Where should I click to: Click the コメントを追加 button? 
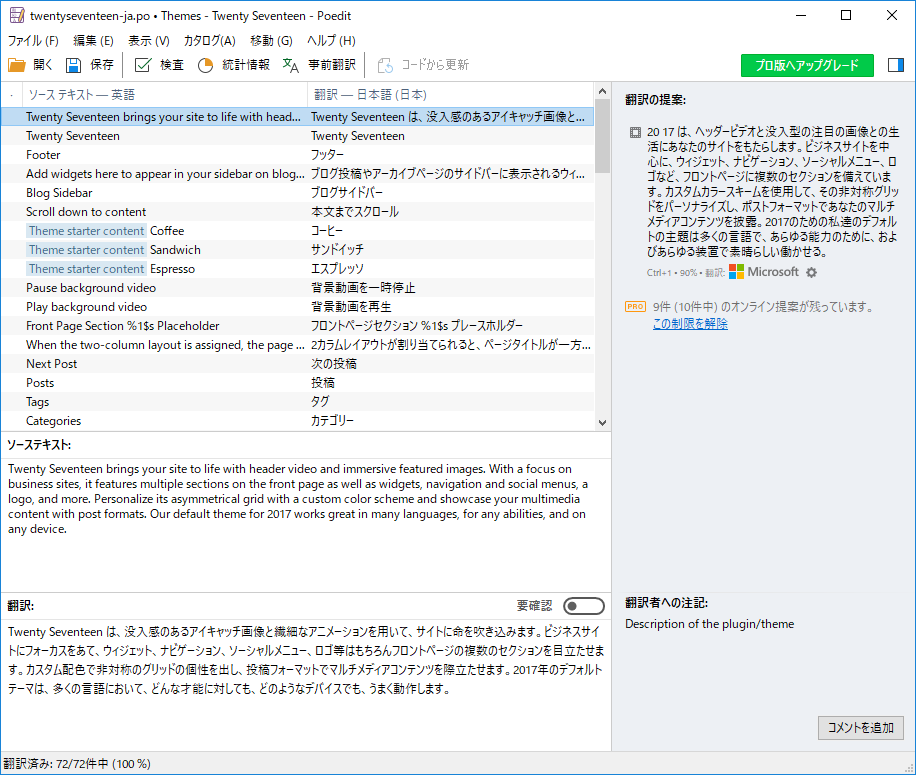click(861, 728)
